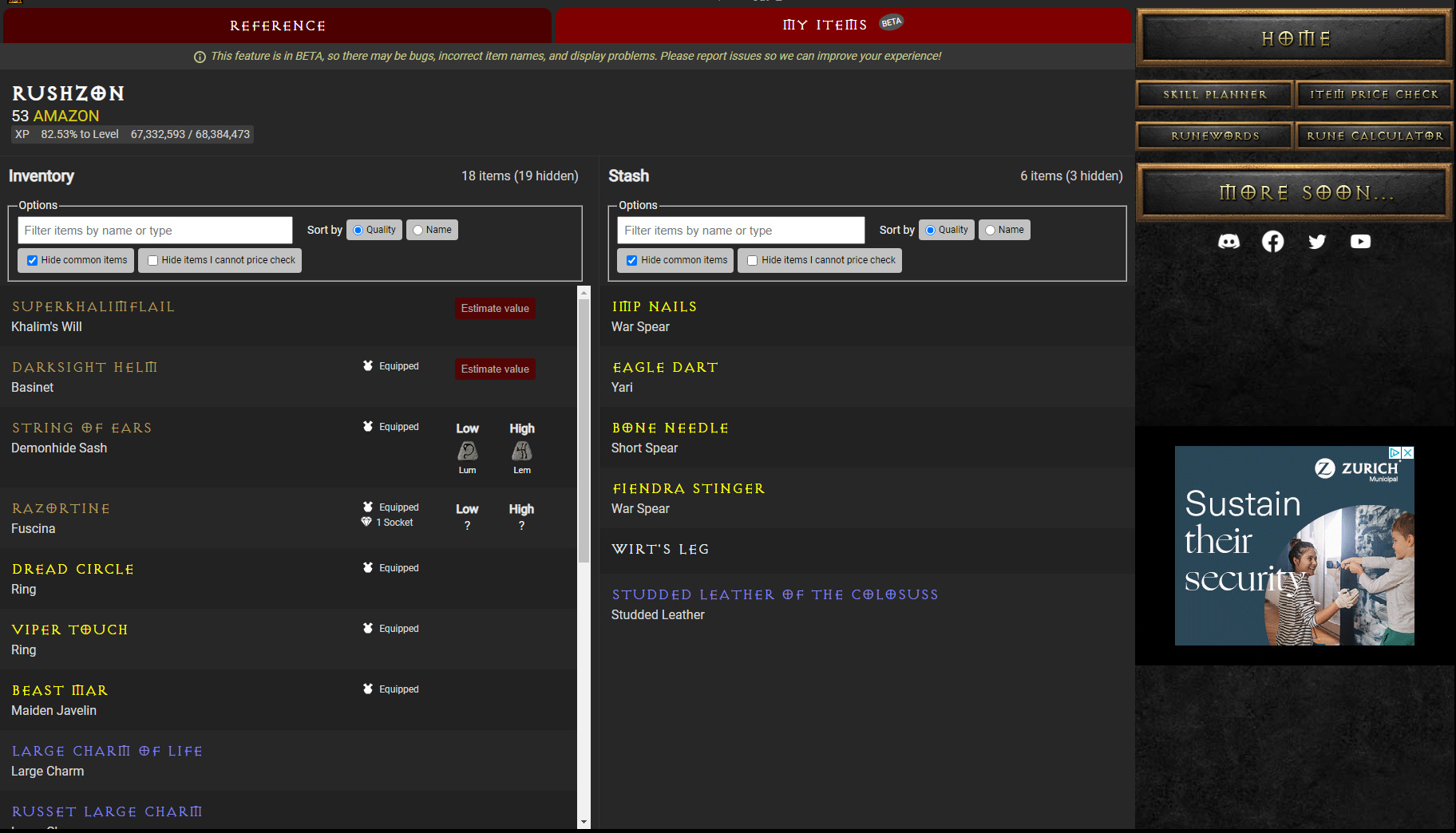This screenshot has width=1456, height=833.
Task: Click the Stash item filter input field
Action: coord(740,230)
